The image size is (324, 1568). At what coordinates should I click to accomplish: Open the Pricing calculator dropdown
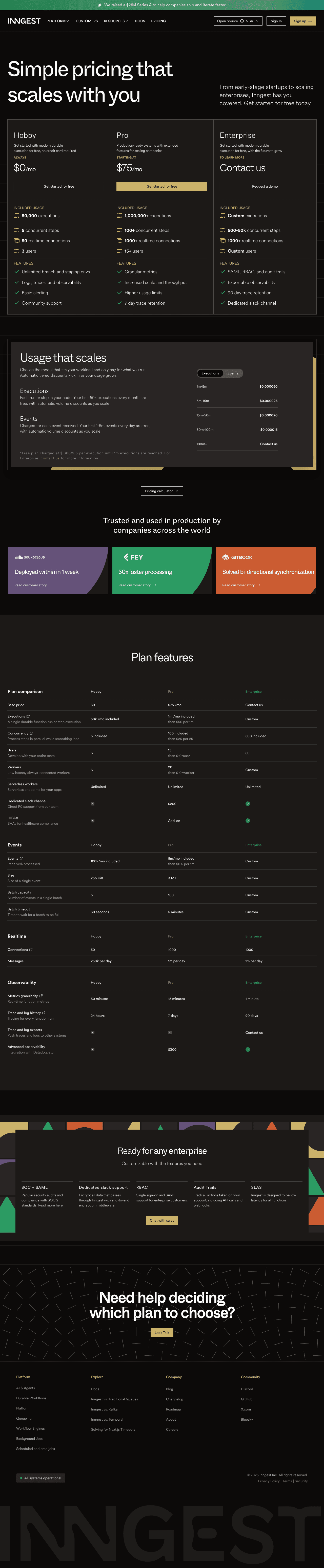161,491
